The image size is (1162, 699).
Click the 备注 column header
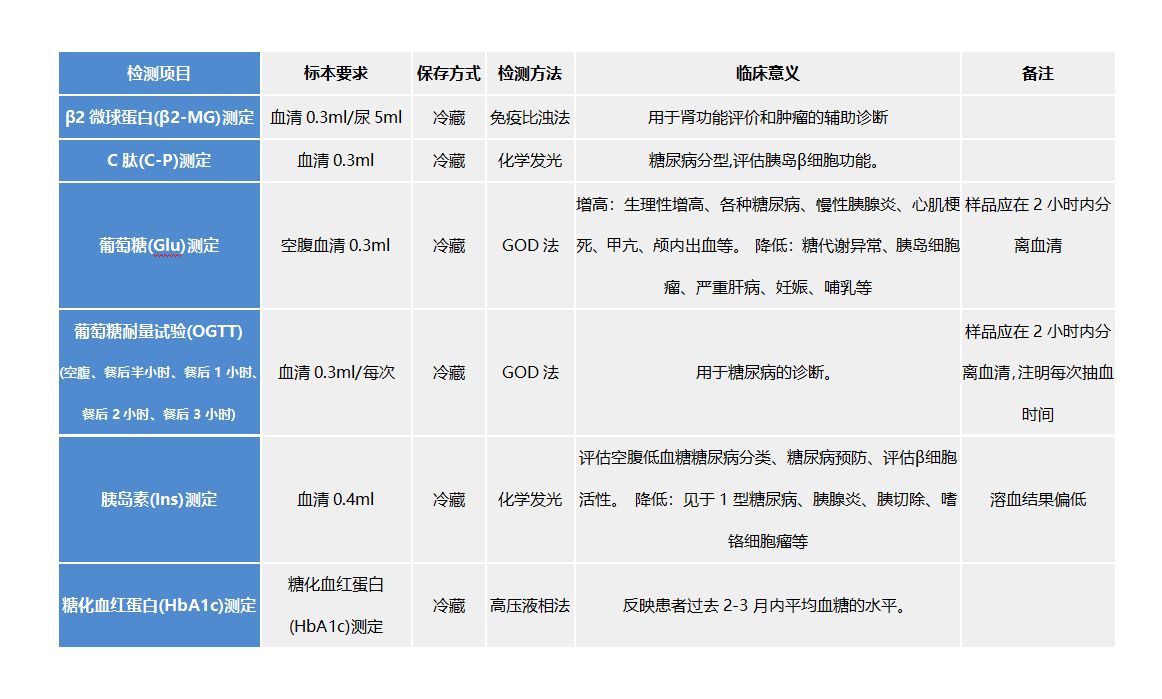(1038, 73)
